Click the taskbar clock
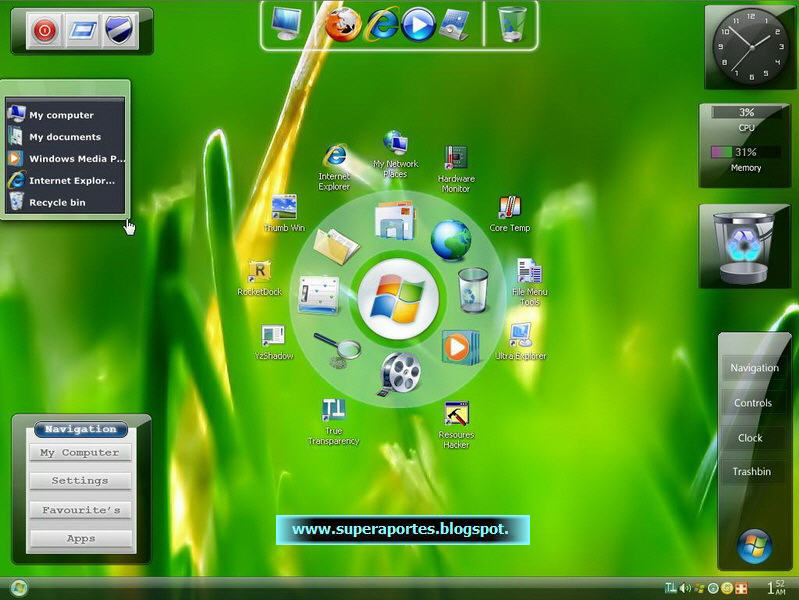Viewport: 799px width, 600px height. tap(776, 587)
